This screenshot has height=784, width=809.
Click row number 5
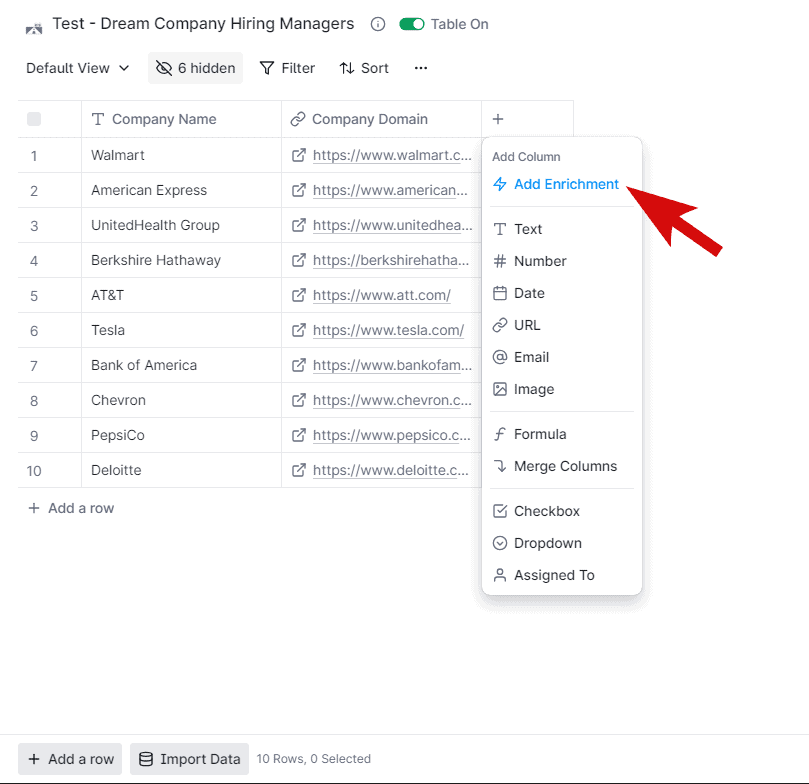pos(34,296)
